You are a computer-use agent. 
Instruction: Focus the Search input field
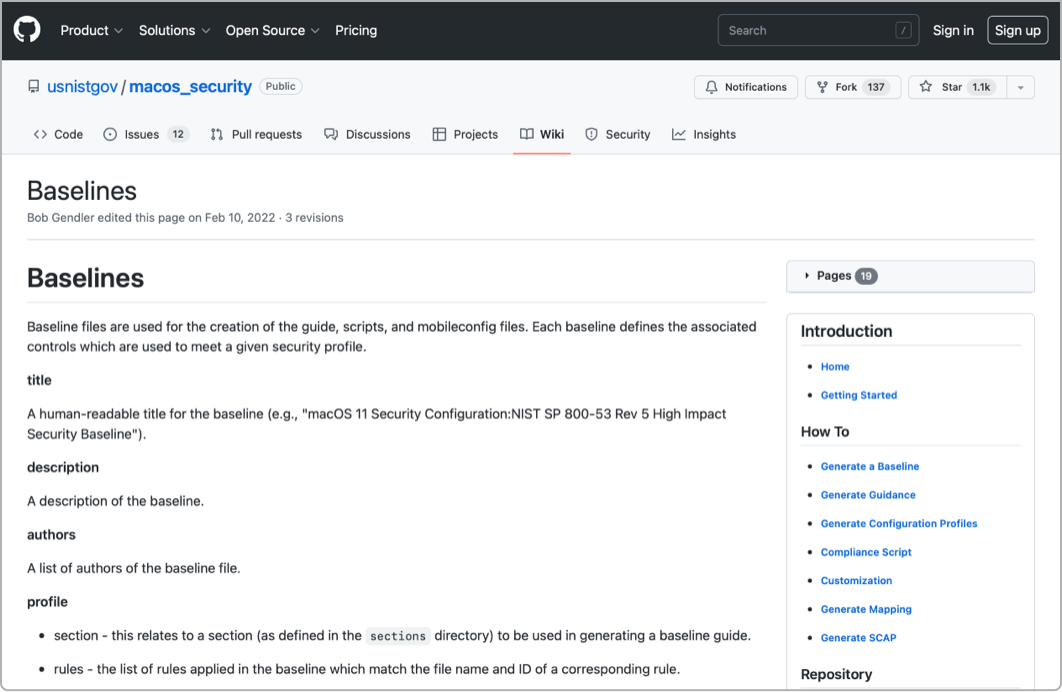coord(818,30)
